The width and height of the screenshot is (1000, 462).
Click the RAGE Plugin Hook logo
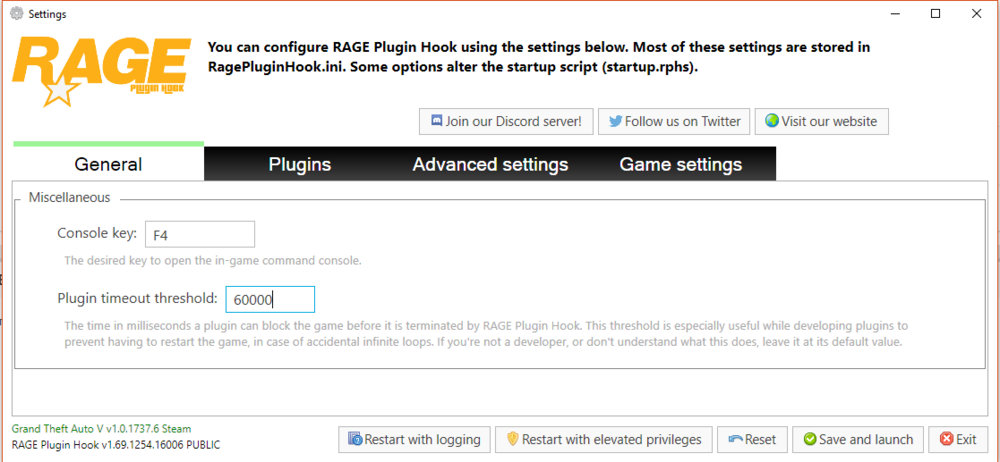coord(100,70)
